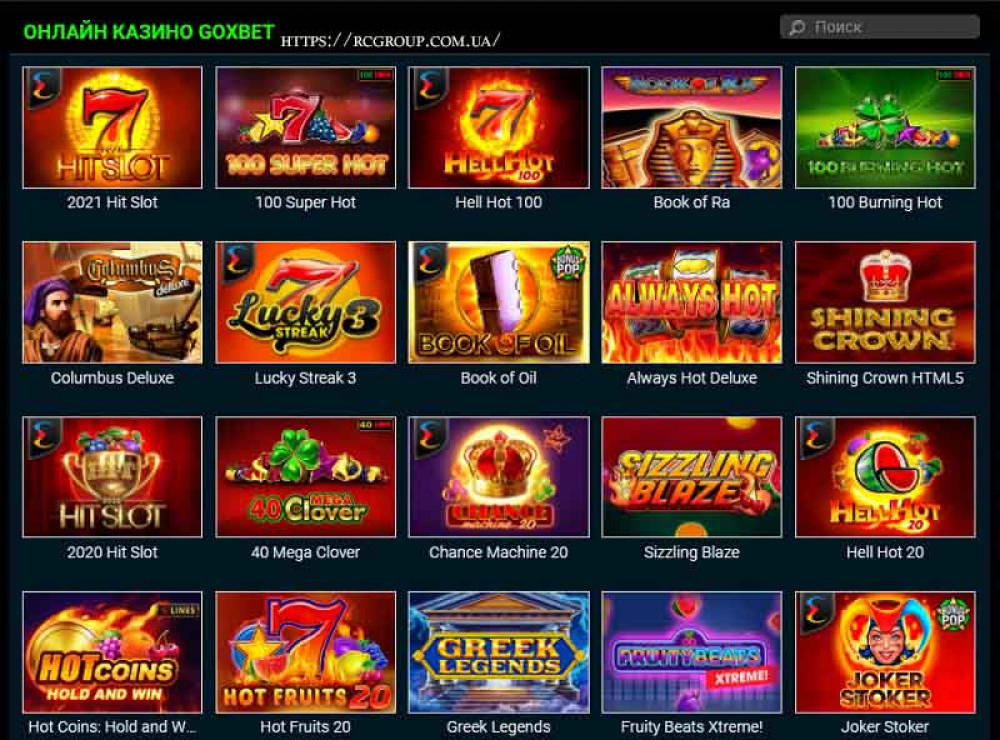Open the Always Hot Deluxe thumbnail
Image resolution: width=1000 pixels, height=740 pixels.
[691, 302]
